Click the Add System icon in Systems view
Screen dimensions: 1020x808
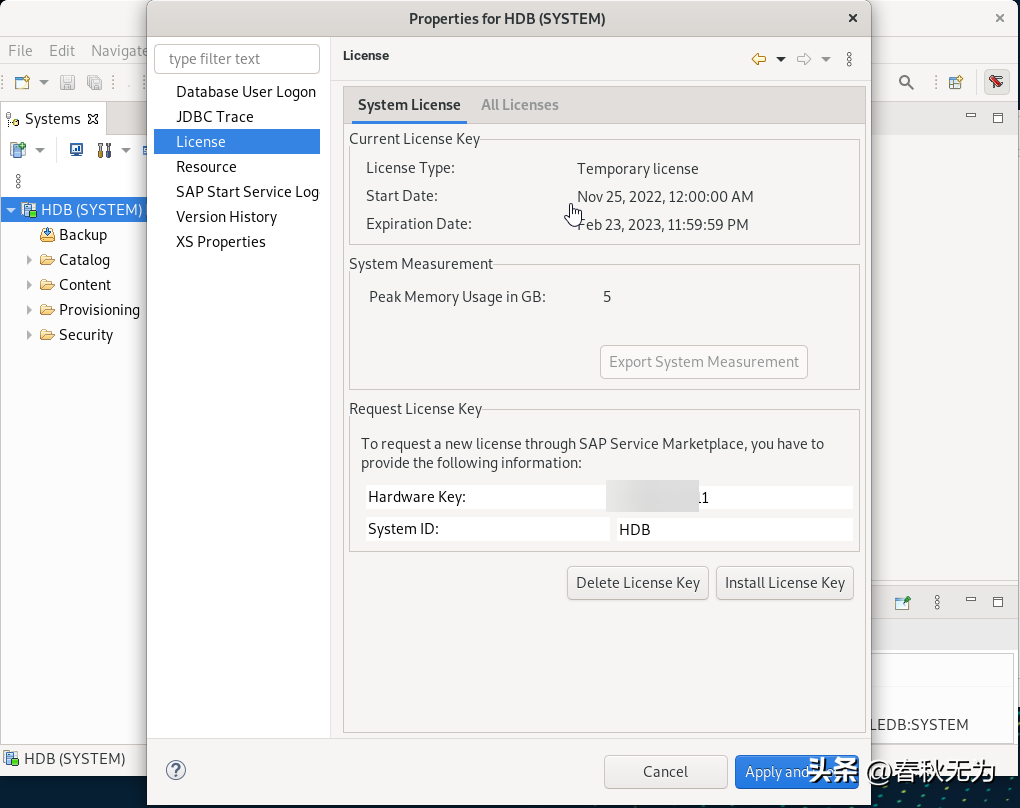click(x=18, y=150)
